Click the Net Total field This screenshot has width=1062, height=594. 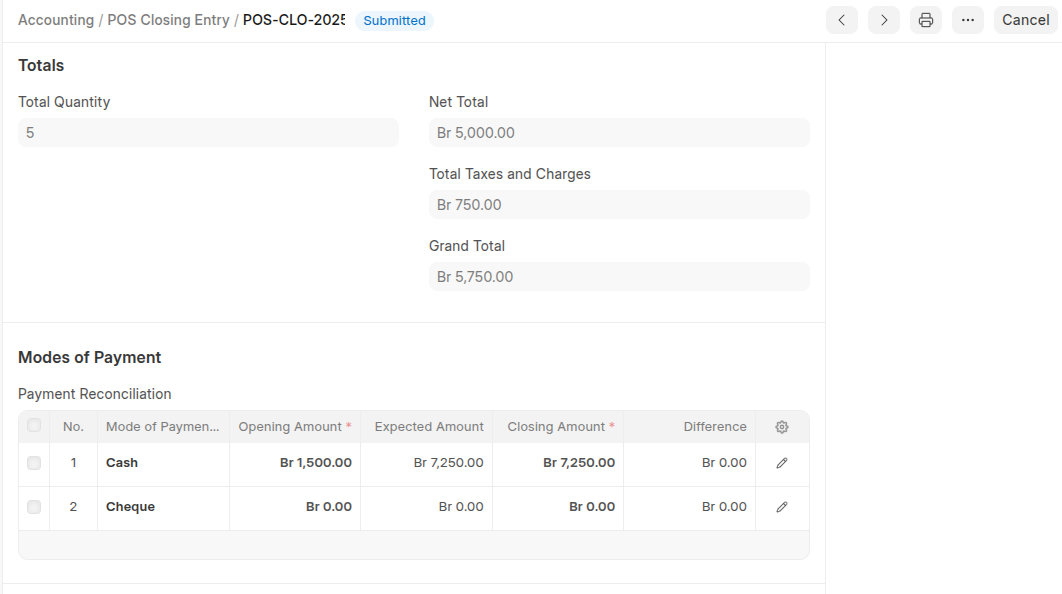pyautogui.click(x=619, y=133)
